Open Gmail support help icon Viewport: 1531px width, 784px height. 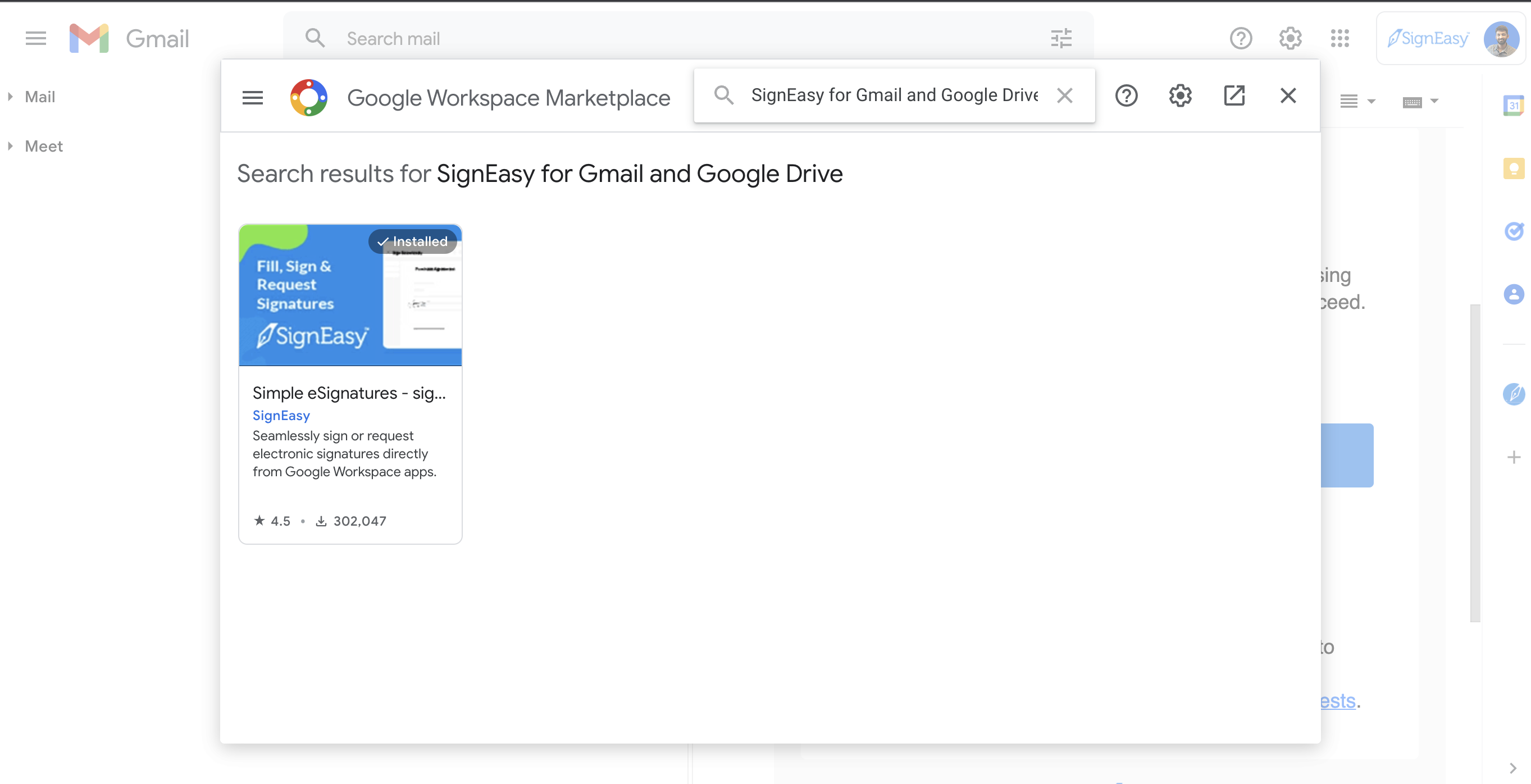coord(1241,39)
